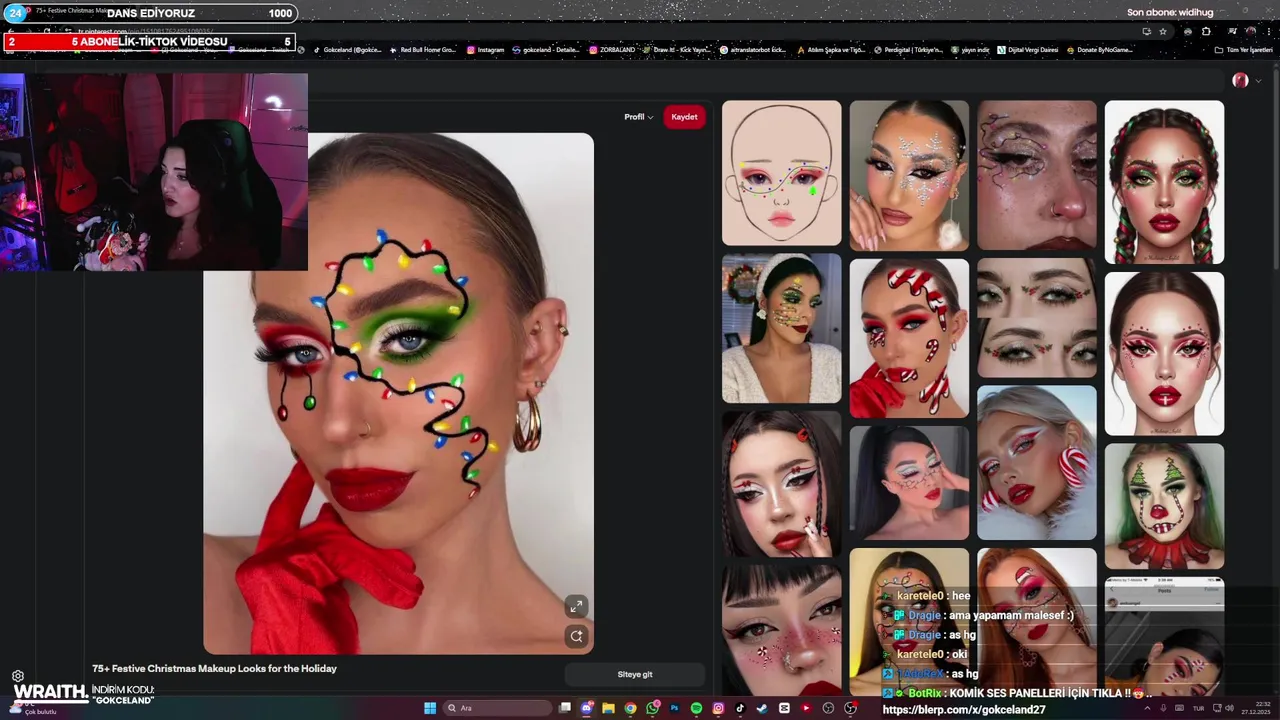Open Spotify from the taskbar

(696, 708)
